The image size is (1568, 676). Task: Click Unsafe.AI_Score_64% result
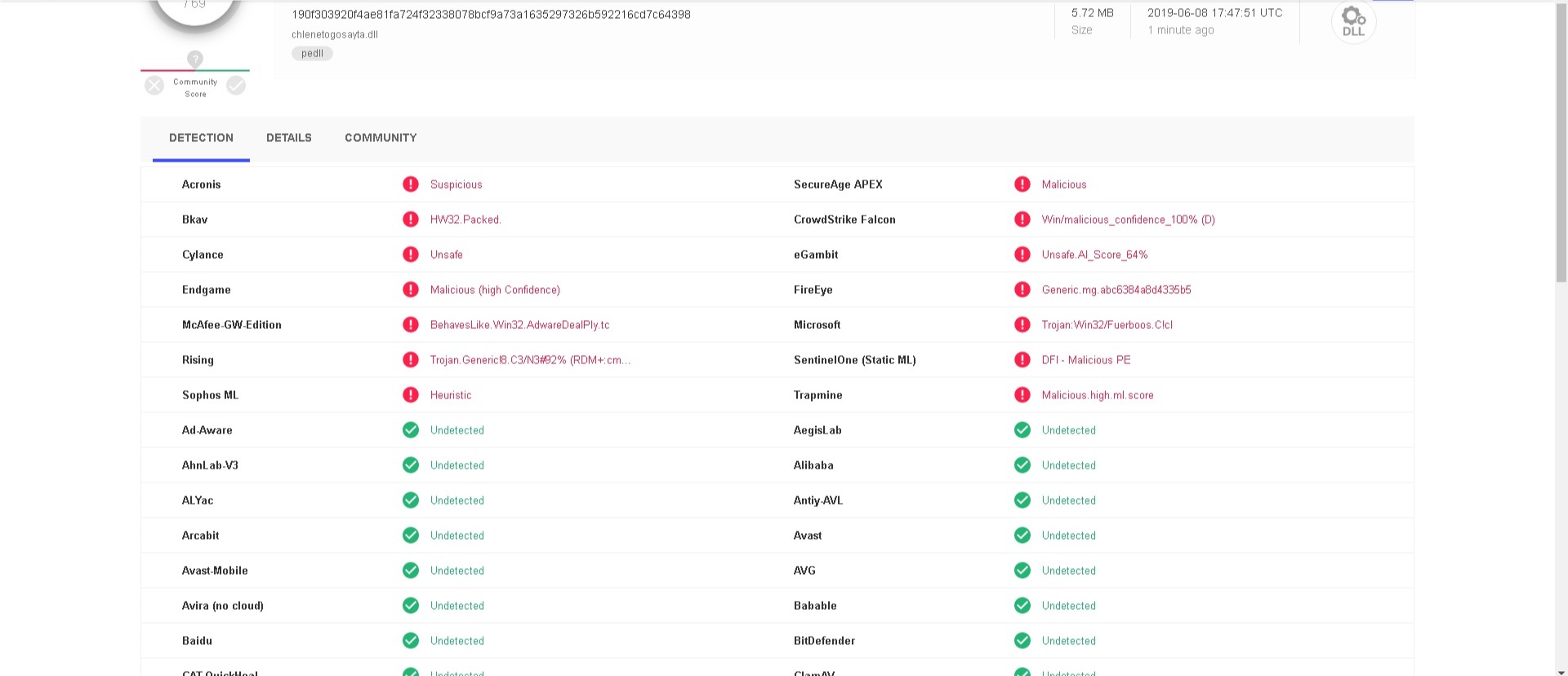pos(1095,255)
